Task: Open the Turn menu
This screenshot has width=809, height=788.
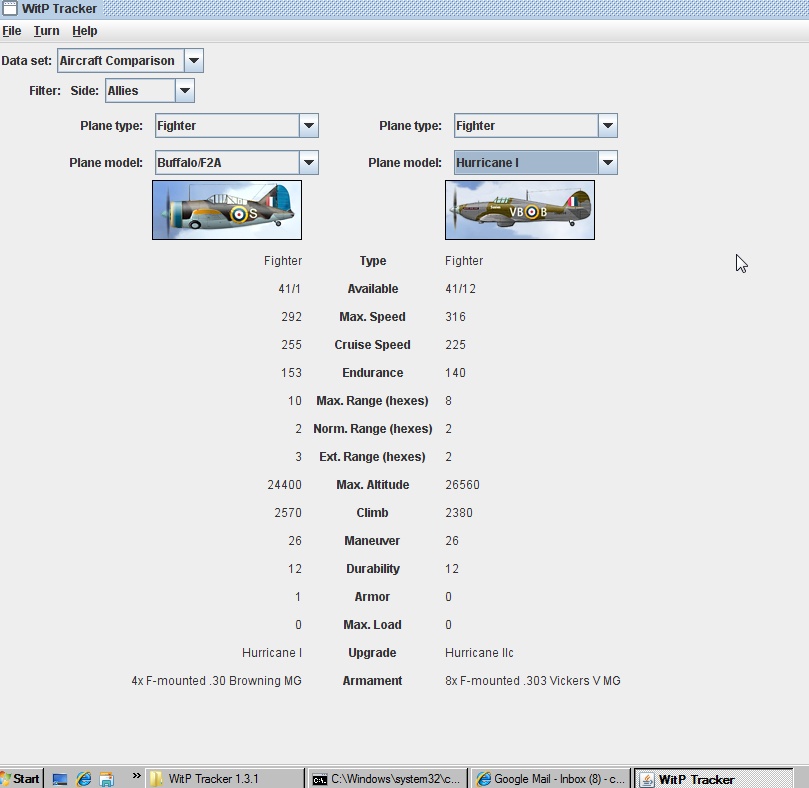Action: 46,31
